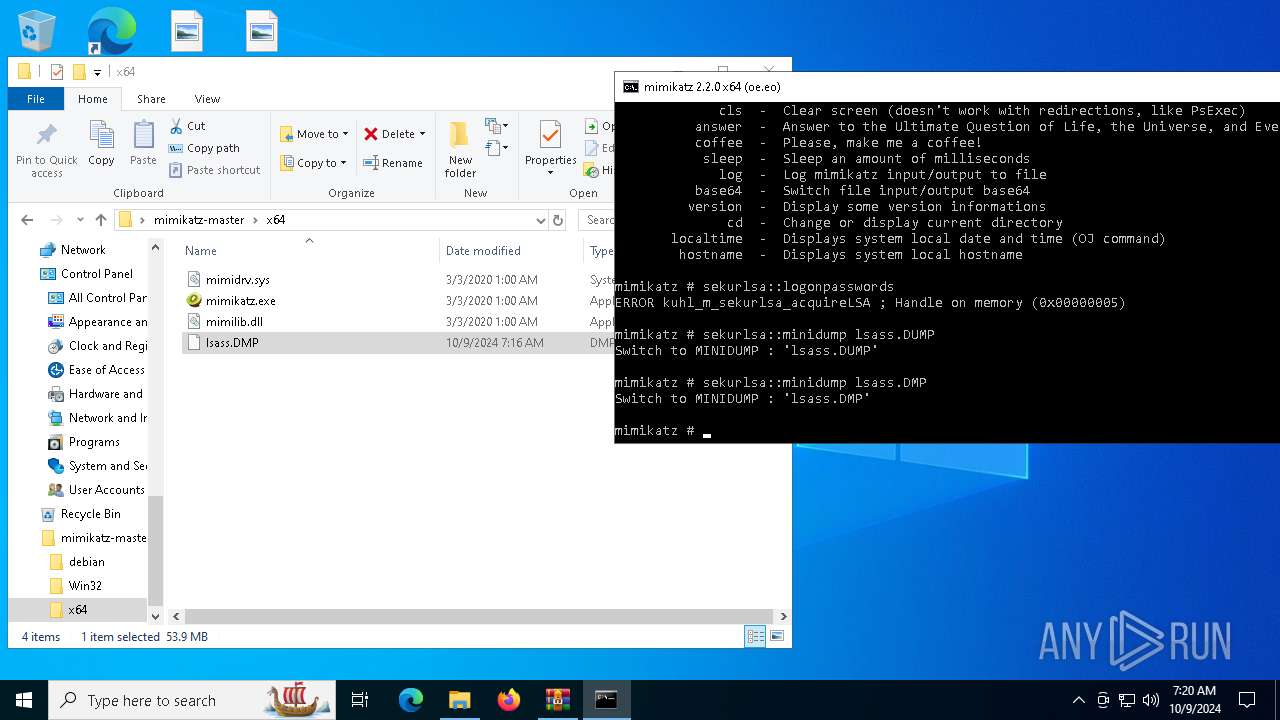Click Copy path in ribbon
Screen dimensions: 1280x720
coord(204,148)
